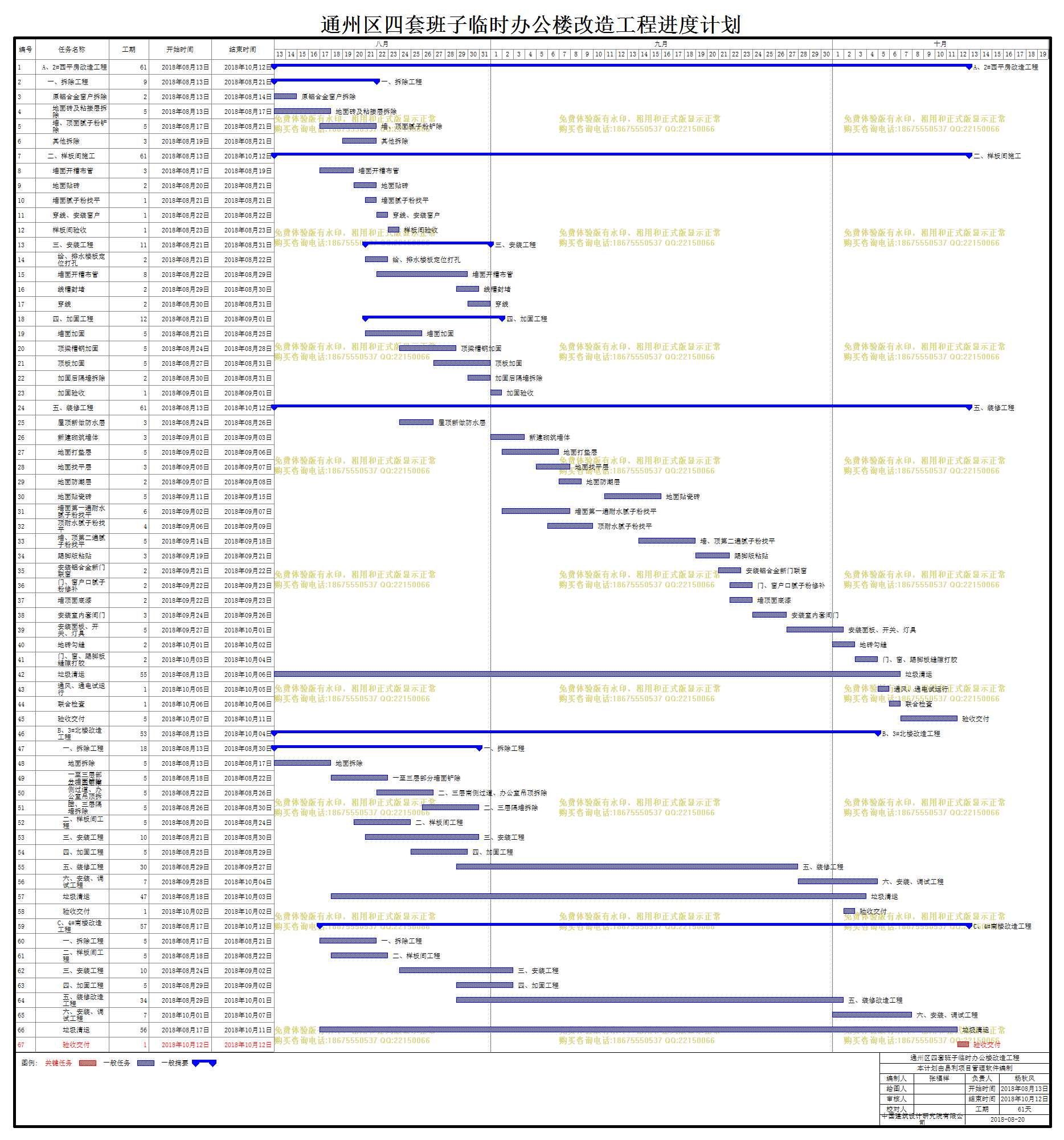Select task name 地面拆除 in row 48

(81, 763)
